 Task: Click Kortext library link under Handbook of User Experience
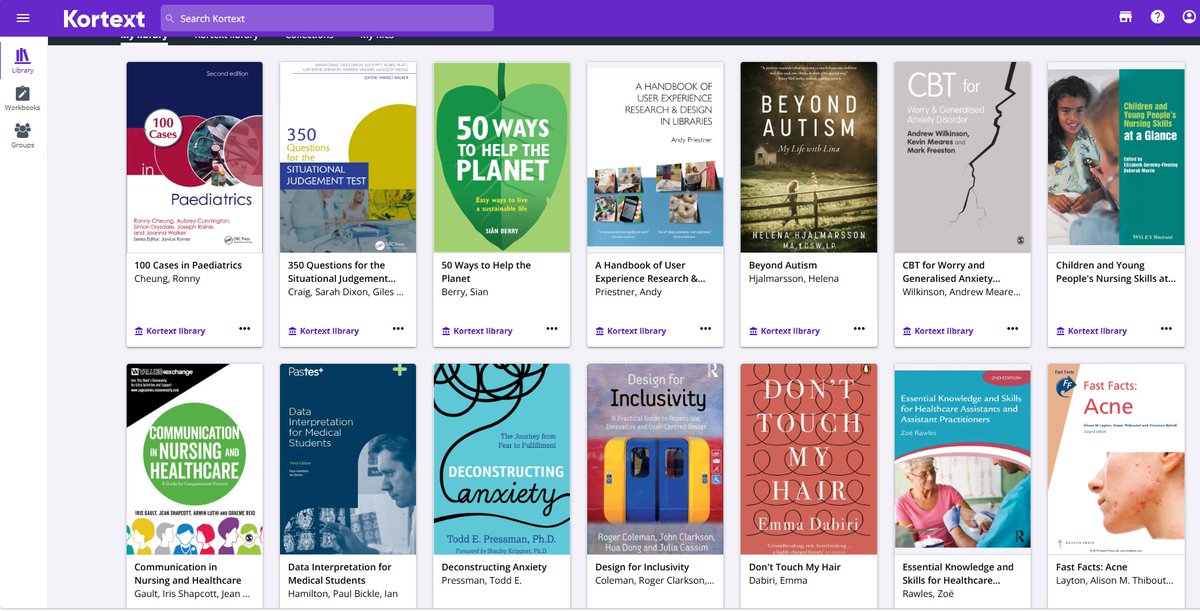(x=630, y=331)
